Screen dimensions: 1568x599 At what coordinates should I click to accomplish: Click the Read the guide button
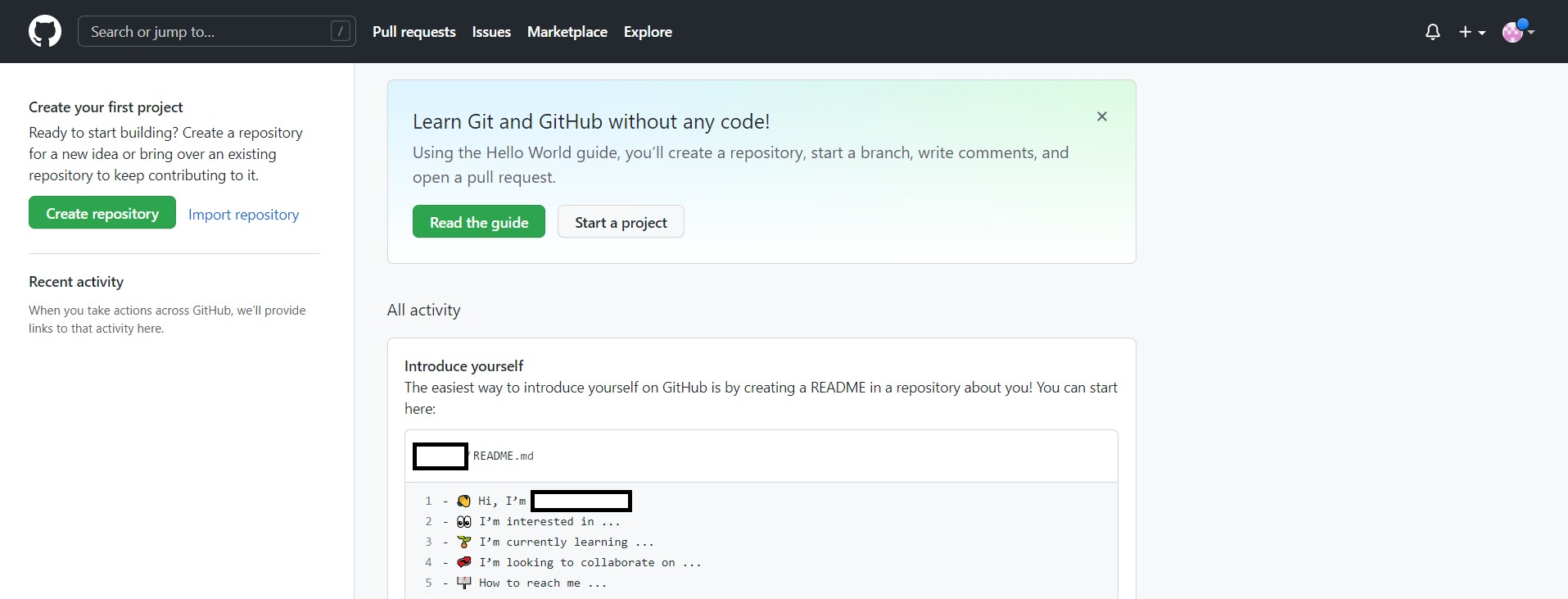click(479, 222)
